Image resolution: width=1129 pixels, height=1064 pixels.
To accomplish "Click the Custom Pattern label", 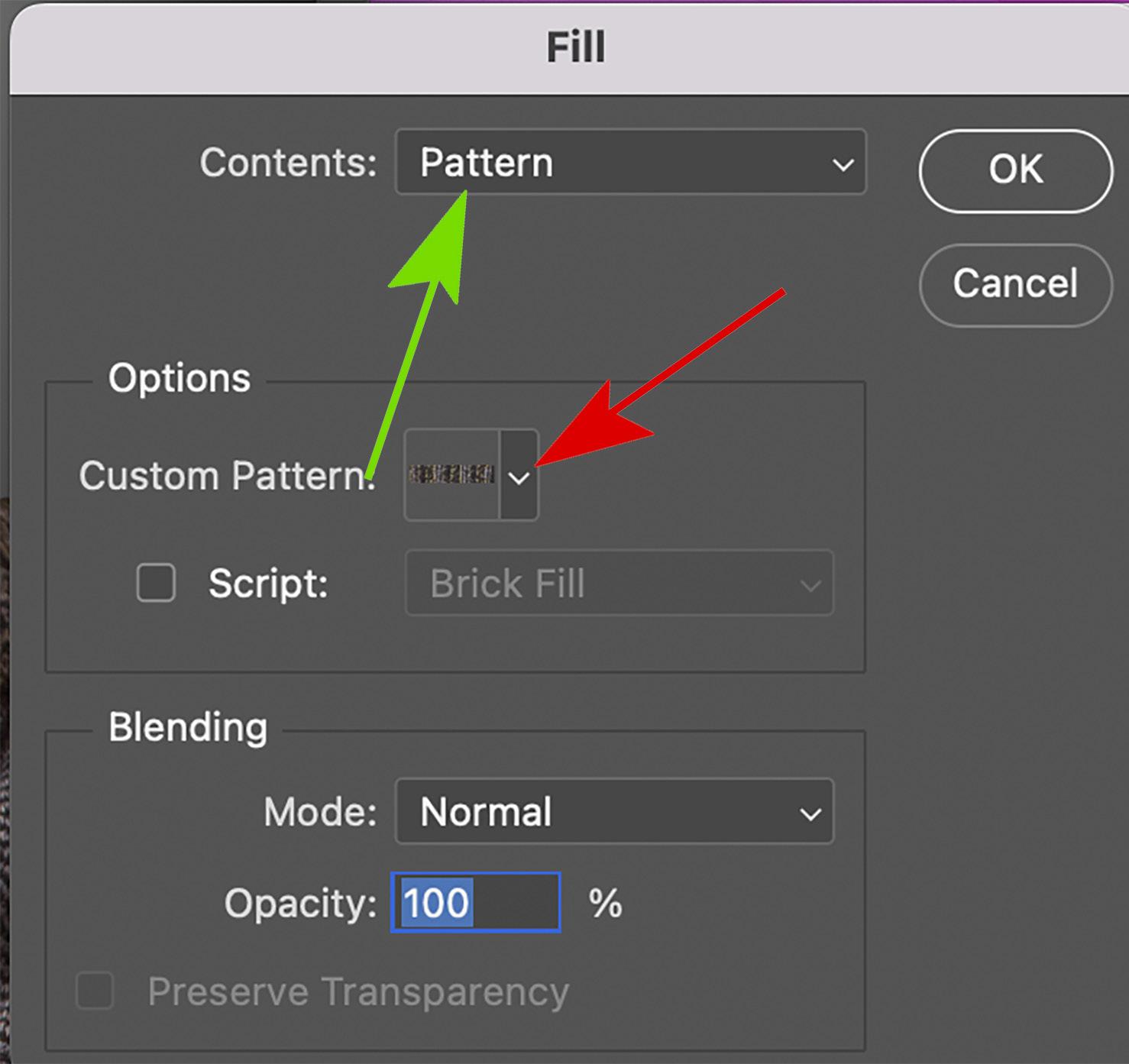I will [x=227, y=476].
